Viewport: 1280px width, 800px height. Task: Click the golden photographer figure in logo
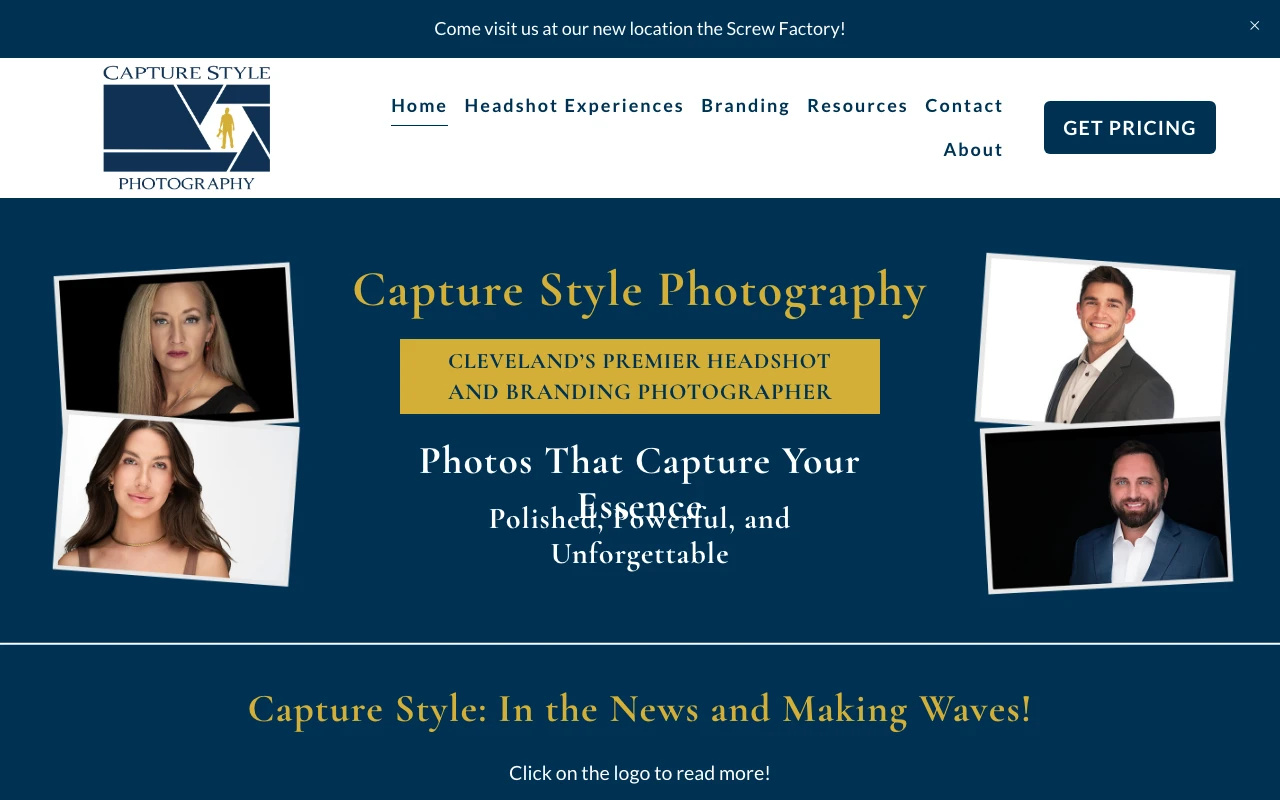point(227,128)
